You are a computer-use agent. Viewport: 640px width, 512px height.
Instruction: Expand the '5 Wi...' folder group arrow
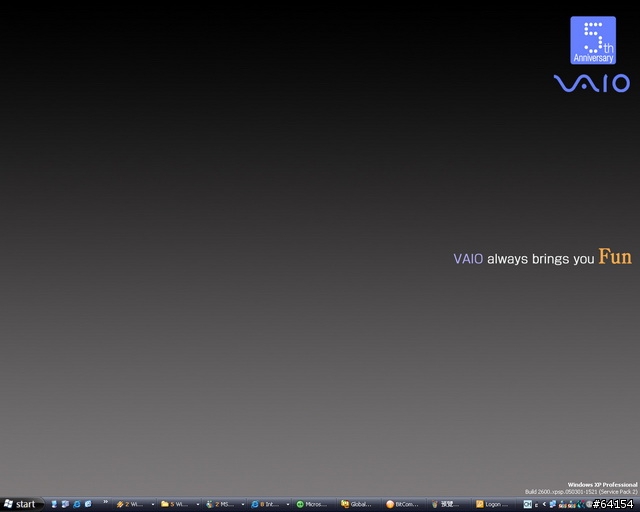198,505
